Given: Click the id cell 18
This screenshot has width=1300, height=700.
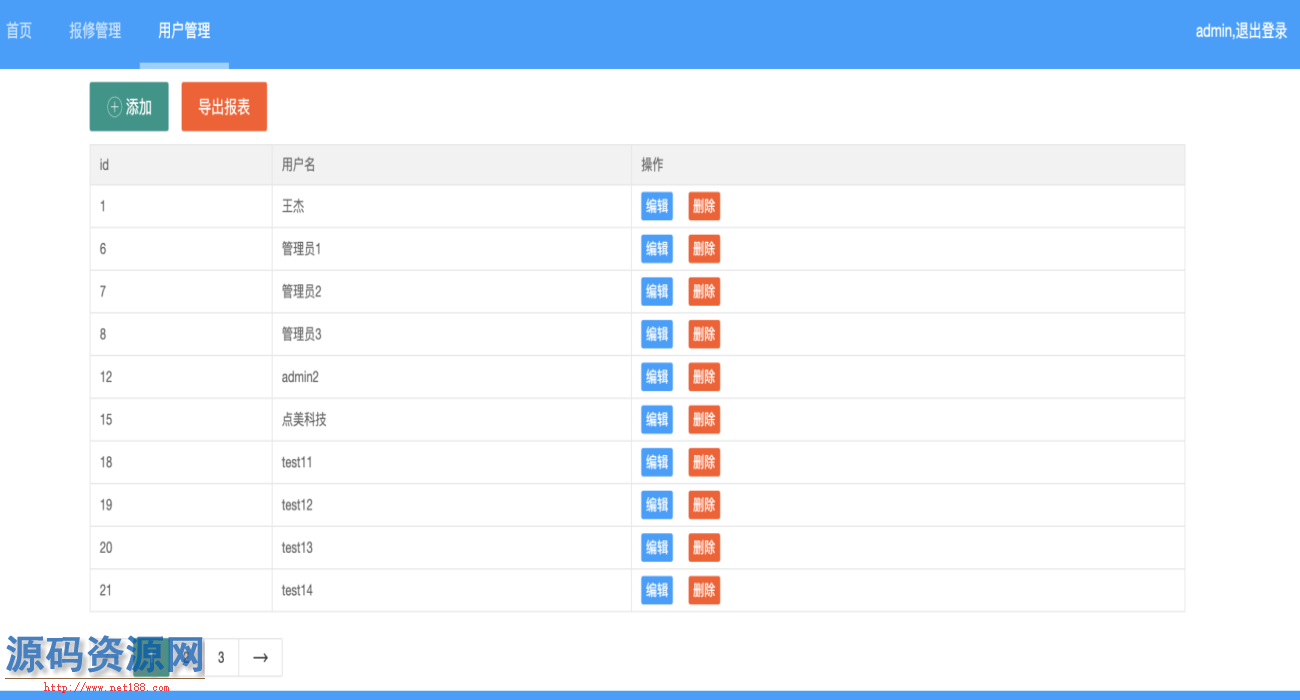Looking at the screenshot, I should pyautogui.click(x=181, y=462).
